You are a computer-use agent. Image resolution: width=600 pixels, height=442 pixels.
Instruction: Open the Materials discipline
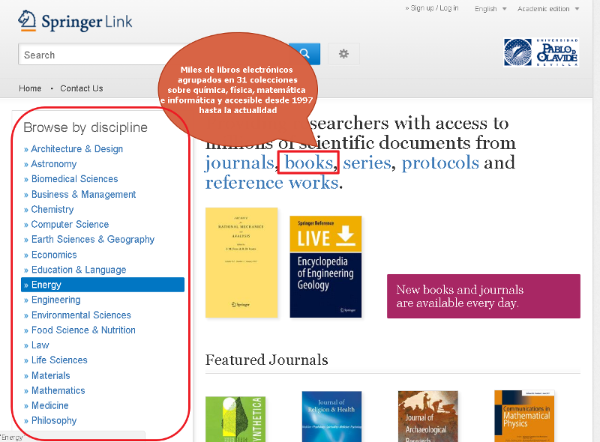pyautogui.click(x=51, y=375)
